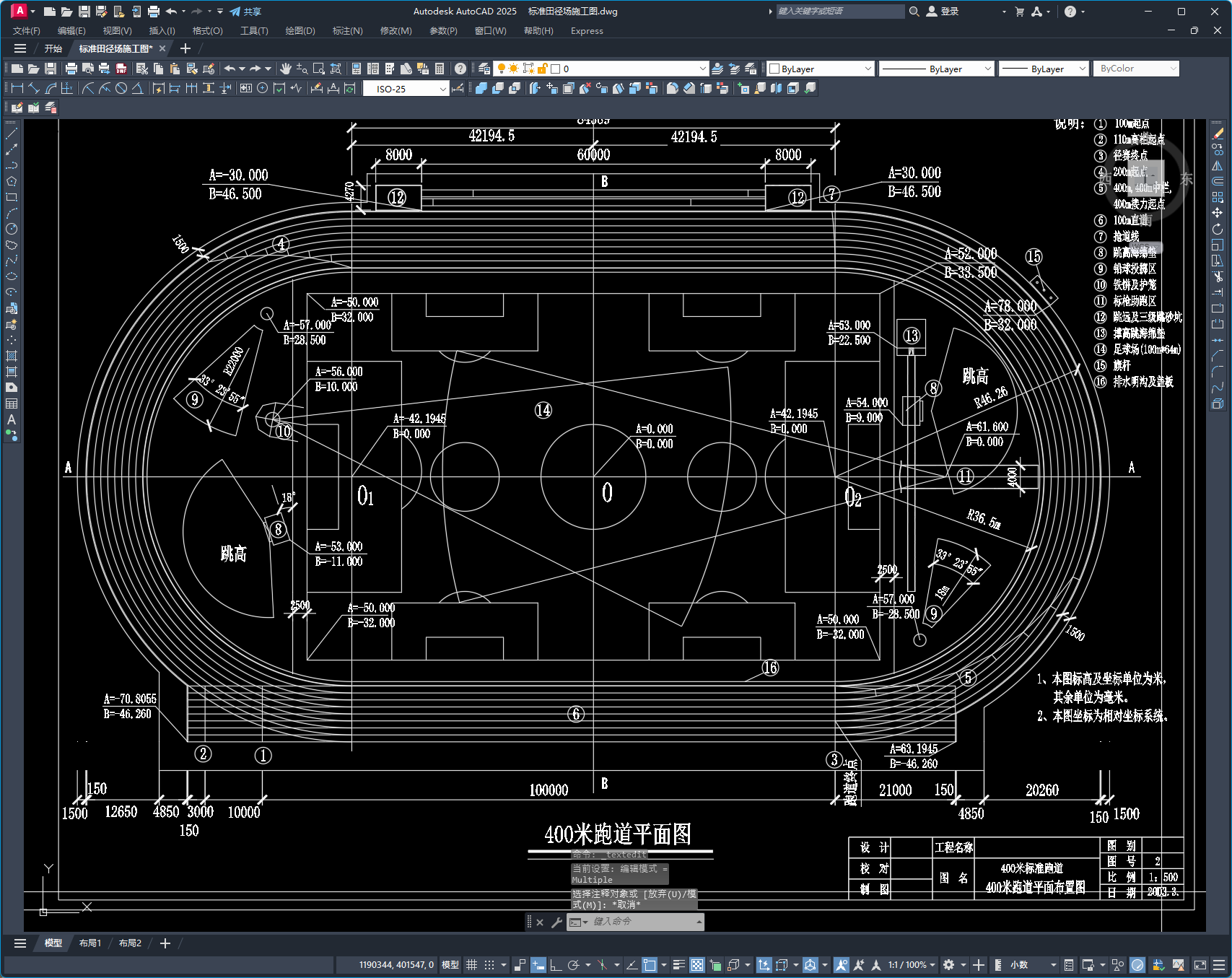1232x978 pixels.
Task: Expand the undo history dropdown arrow
Action: 242,69
